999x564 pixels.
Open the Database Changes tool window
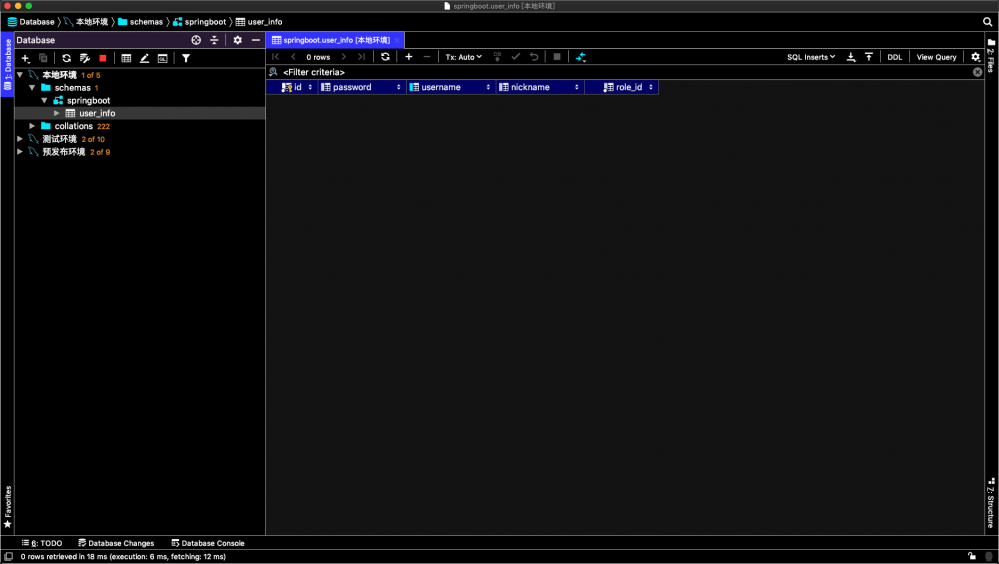[x=116, y=543]
